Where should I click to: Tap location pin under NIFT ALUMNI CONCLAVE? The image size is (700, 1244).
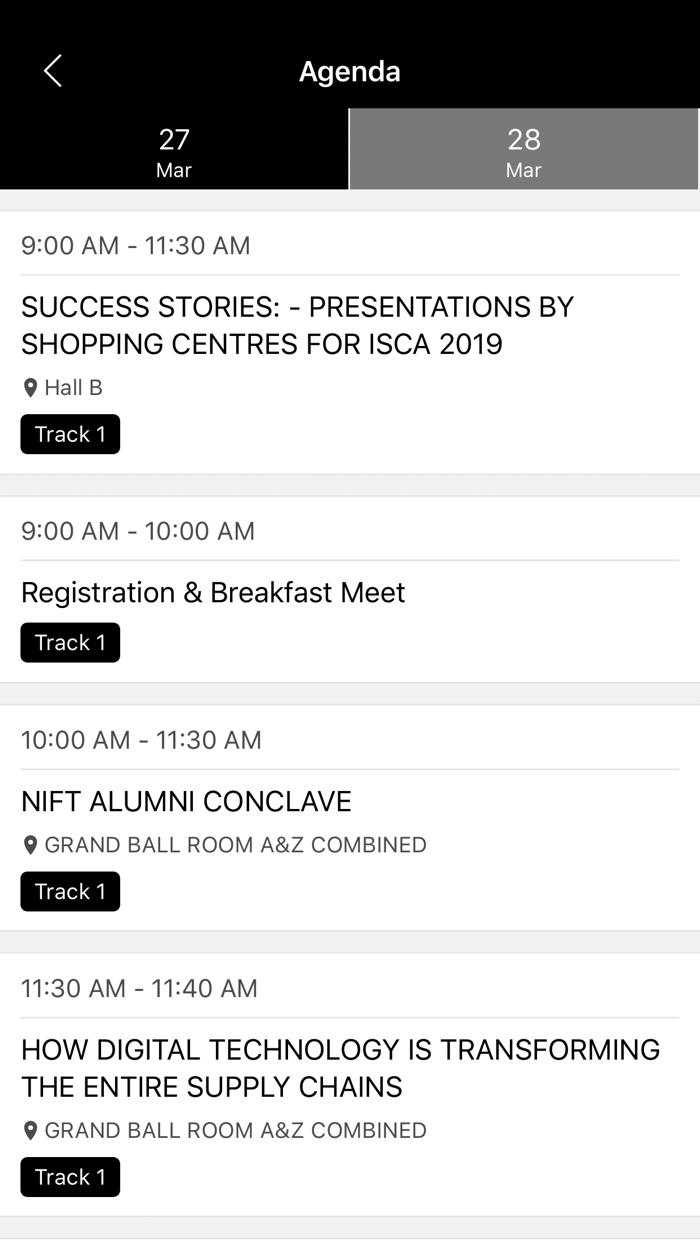[x=30, y=846]
